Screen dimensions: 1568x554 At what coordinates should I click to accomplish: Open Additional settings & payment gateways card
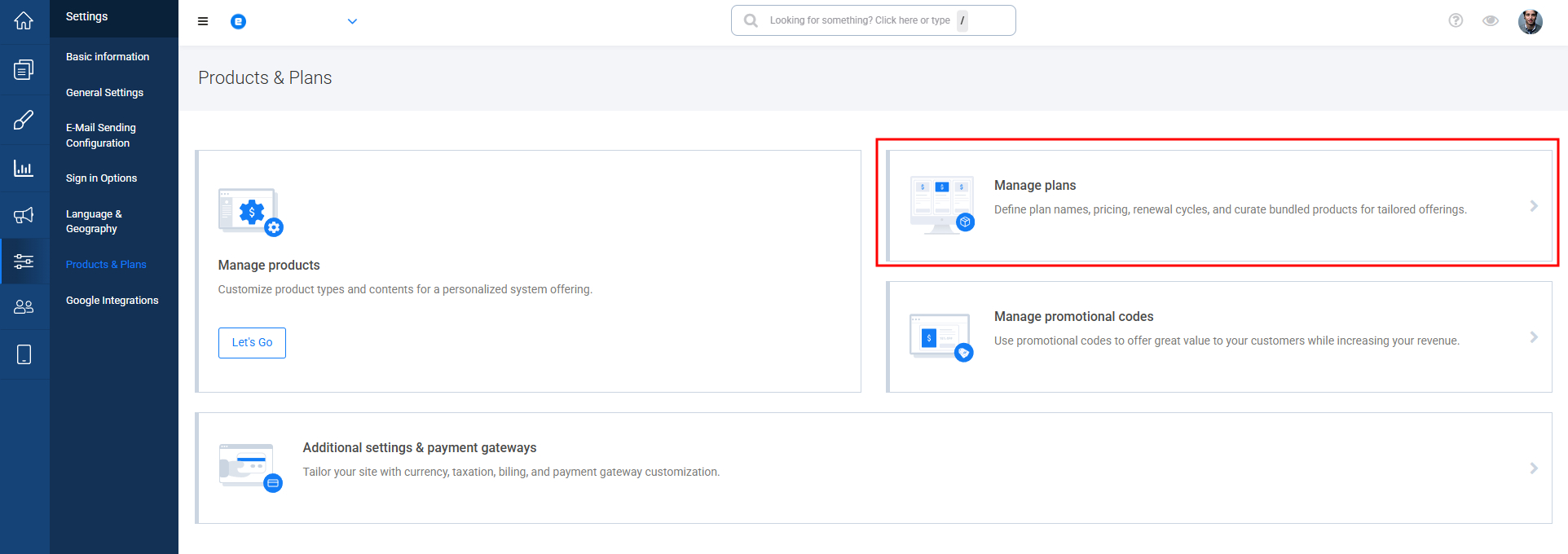(x=874, y=468)
